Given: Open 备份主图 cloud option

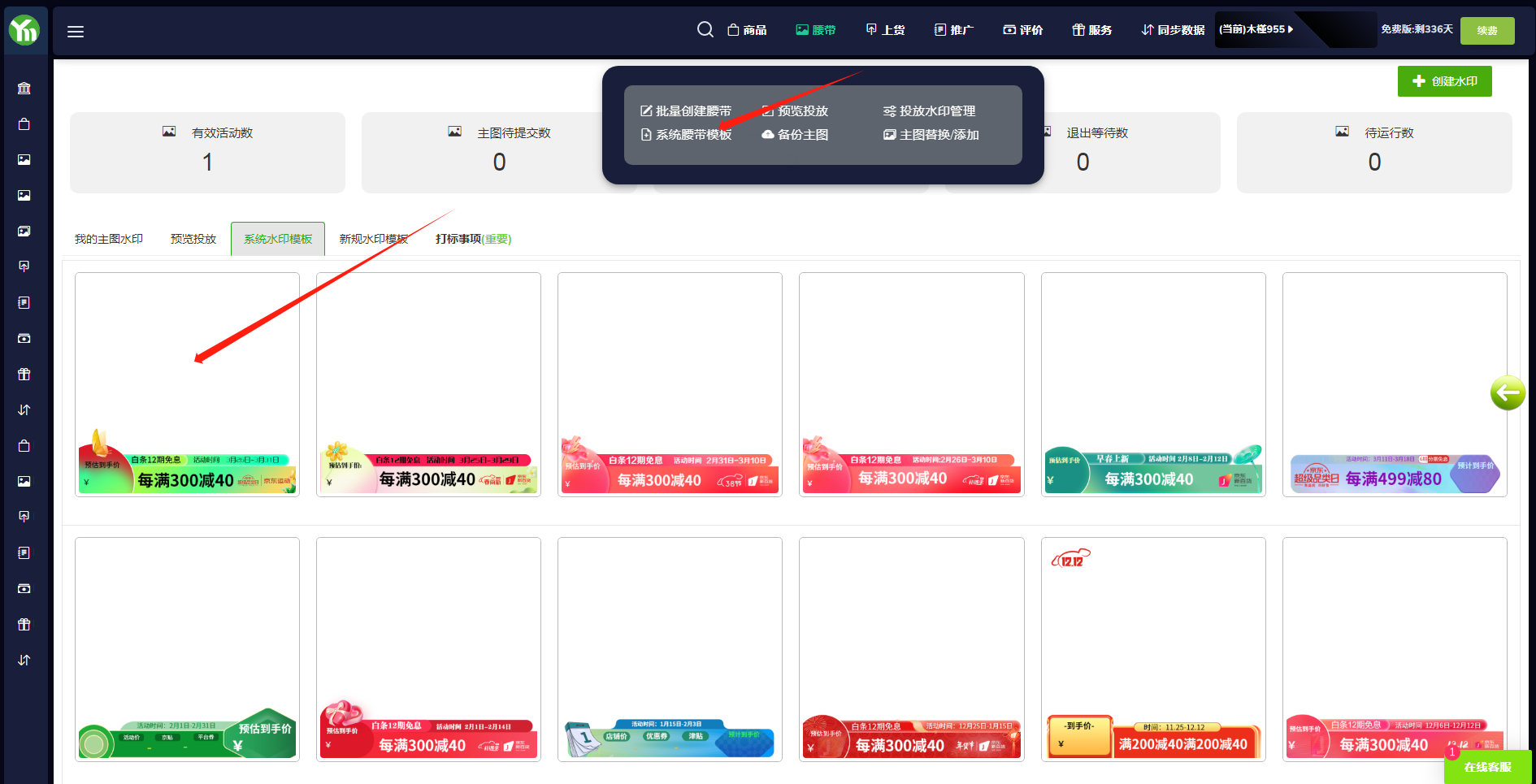Looking at the screenshot, I should (795, 135).
